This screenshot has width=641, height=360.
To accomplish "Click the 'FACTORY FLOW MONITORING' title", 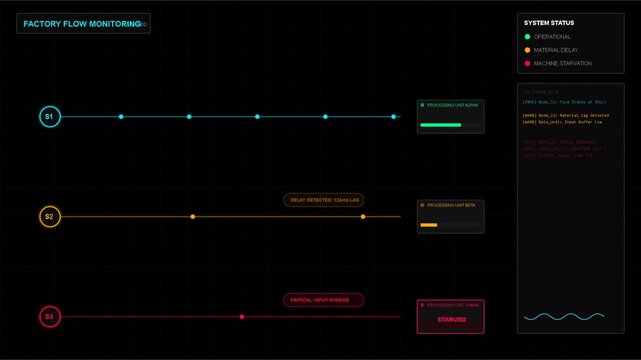I will (82, 24).
